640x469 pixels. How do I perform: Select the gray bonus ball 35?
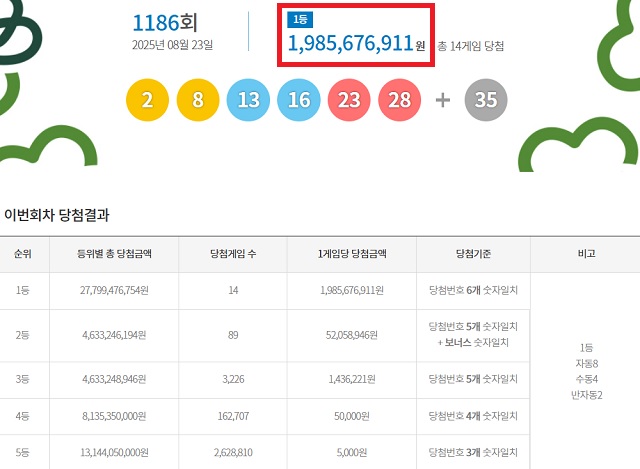coord(488,100)
